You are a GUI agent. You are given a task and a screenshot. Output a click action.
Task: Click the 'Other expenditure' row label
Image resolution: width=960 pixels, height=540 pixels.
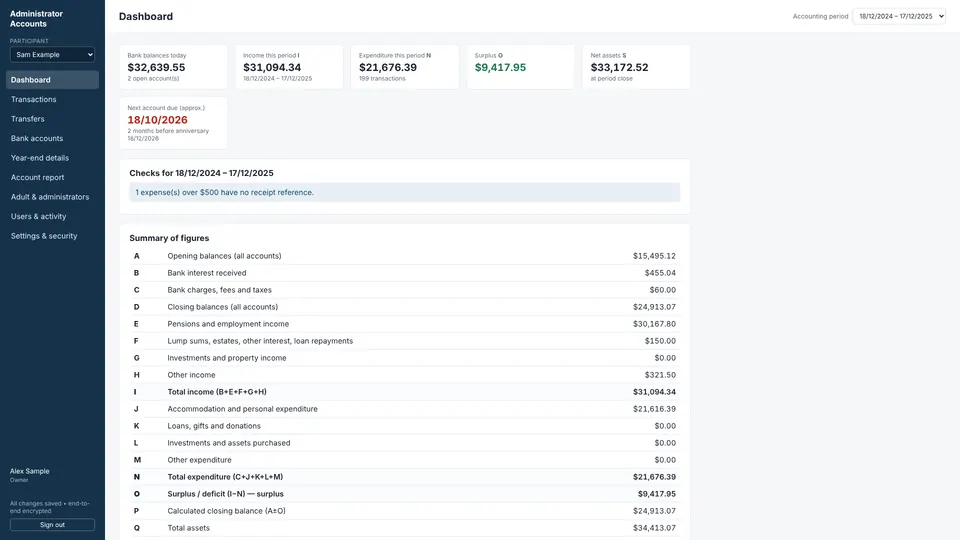coord(200,460)
